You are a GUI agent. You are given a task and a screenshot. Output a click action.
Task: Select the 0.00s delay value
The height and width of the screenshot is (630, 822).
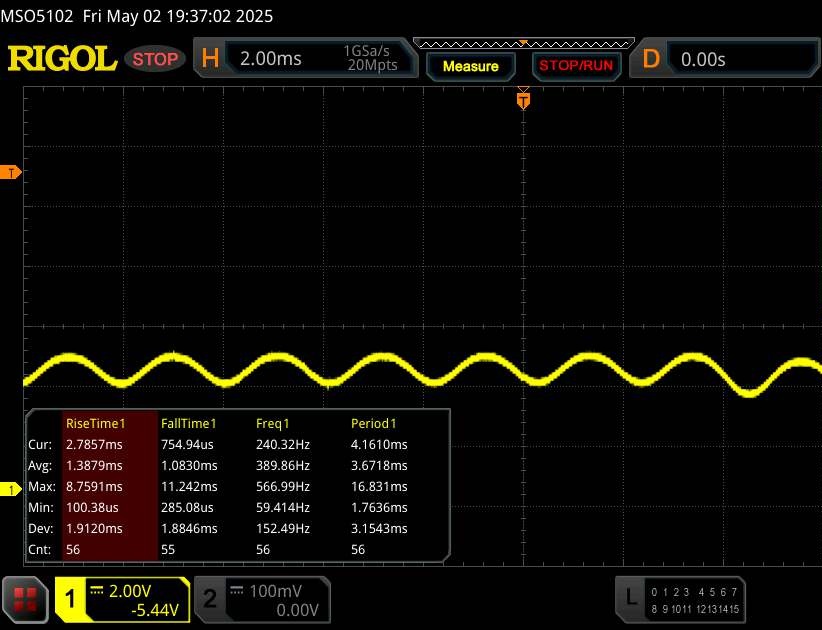pyautogui.click(x=703, y=59)
